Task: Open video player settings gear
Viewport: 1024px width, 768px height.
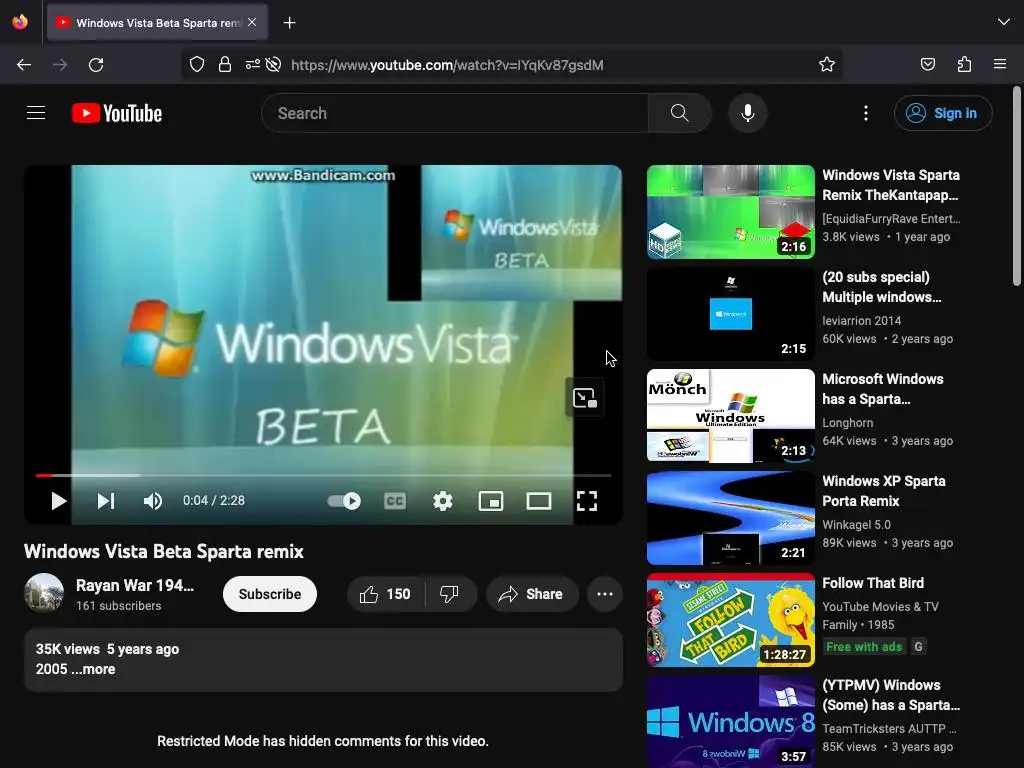Action: click(x=443, y=501)
